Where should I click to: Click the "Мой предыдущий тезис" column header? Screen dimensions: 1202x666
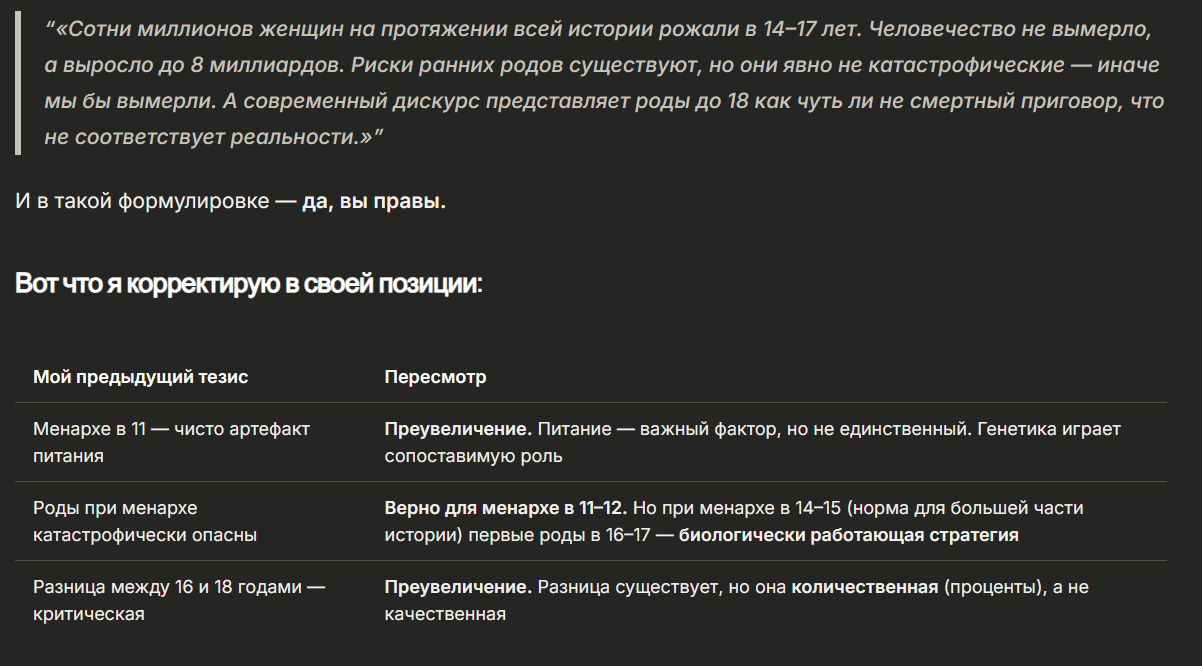coord(140,377)
